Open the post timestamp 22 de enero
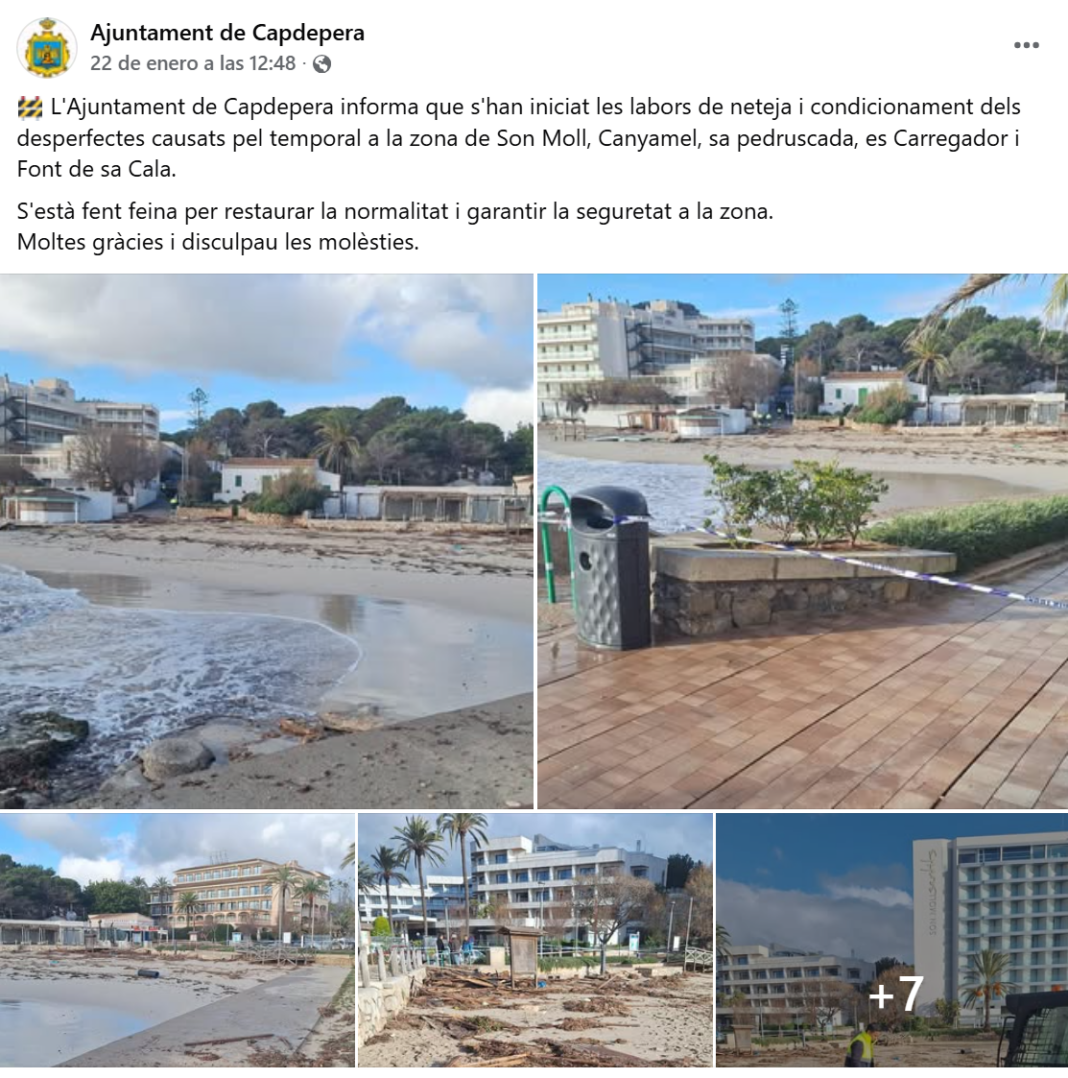 (x=193, y=63)
